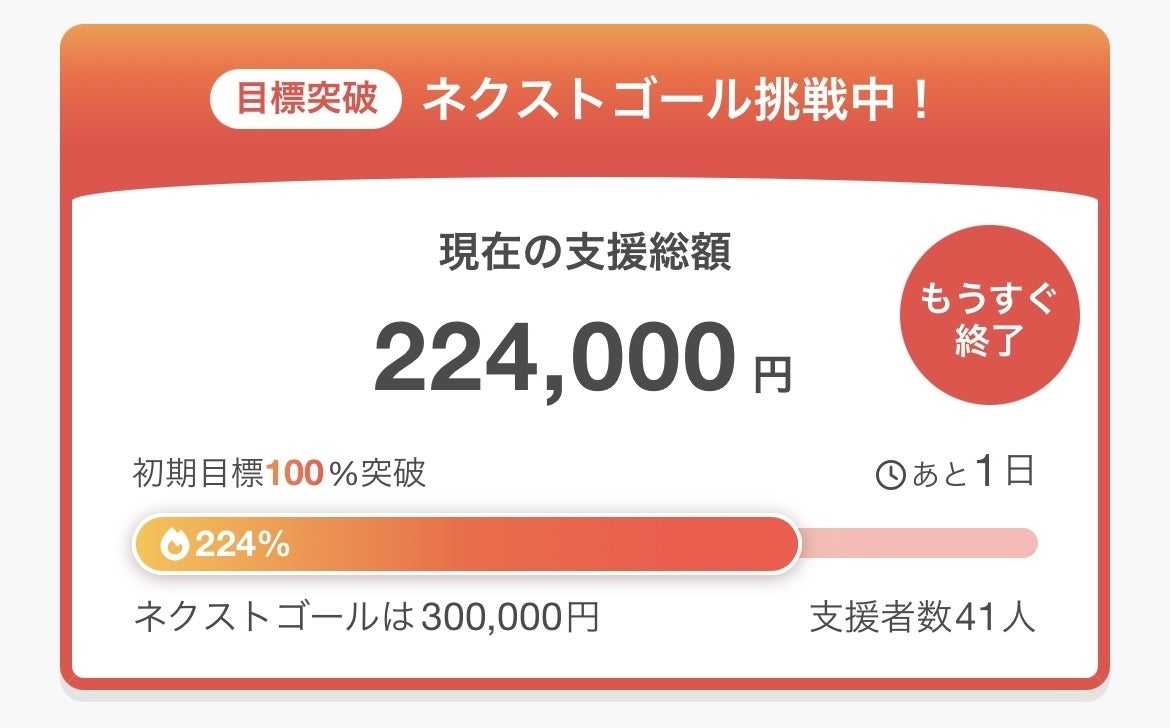Tap the white 目標突破 badge
The image size is (1170, 728).
point(306,101)
